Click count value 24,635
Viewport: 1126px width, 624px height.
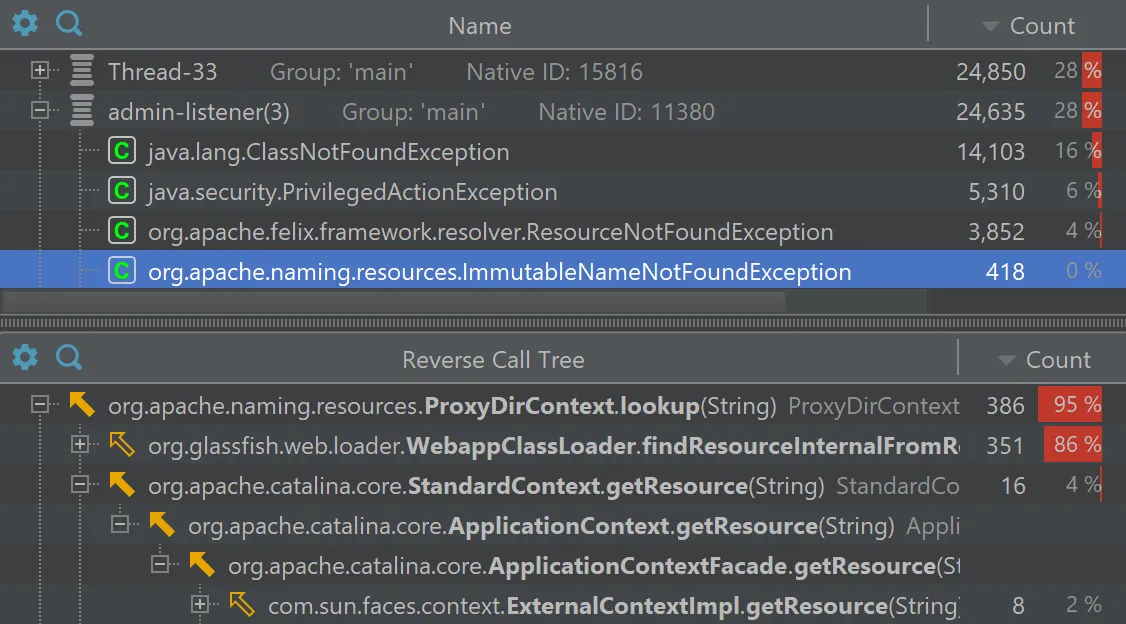[x=990, y=111]
